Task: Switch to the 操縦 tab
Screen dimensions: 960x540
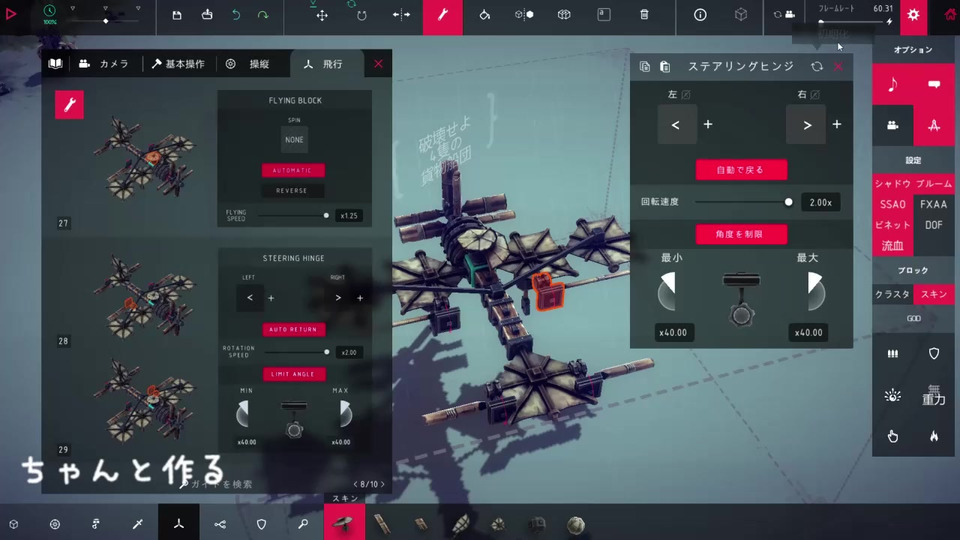Action: click(x=249, y=64)
